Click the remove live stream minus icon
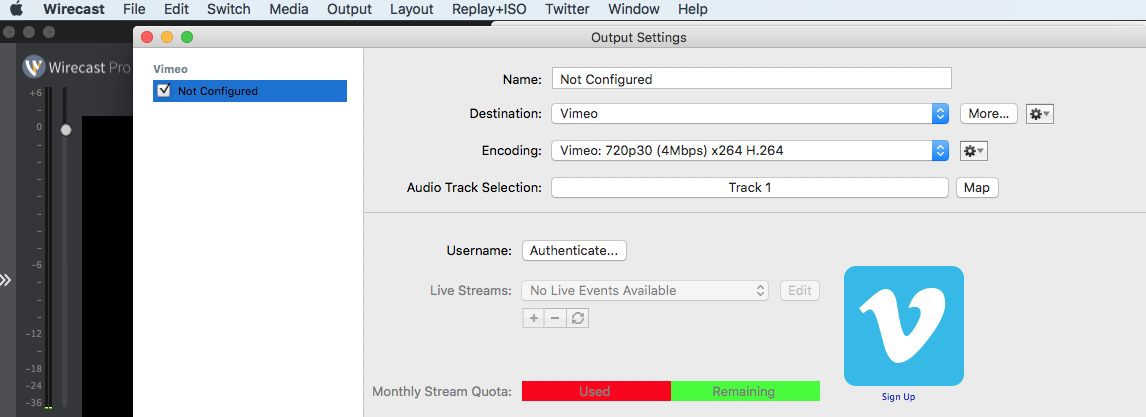The width and height of the screenshot is (1146, 417). coord(556,318)
